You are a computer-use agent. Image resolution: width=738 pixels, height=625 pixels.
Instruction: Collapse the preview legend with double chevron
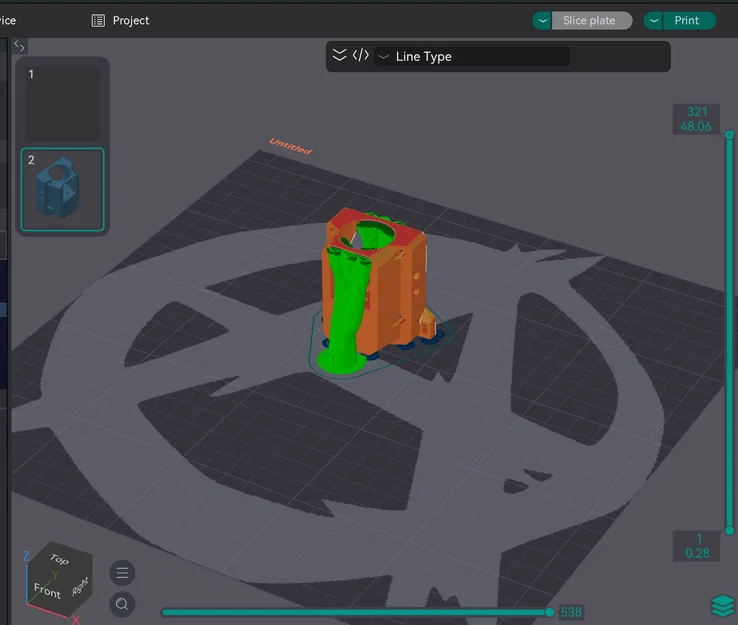point(339,56)
